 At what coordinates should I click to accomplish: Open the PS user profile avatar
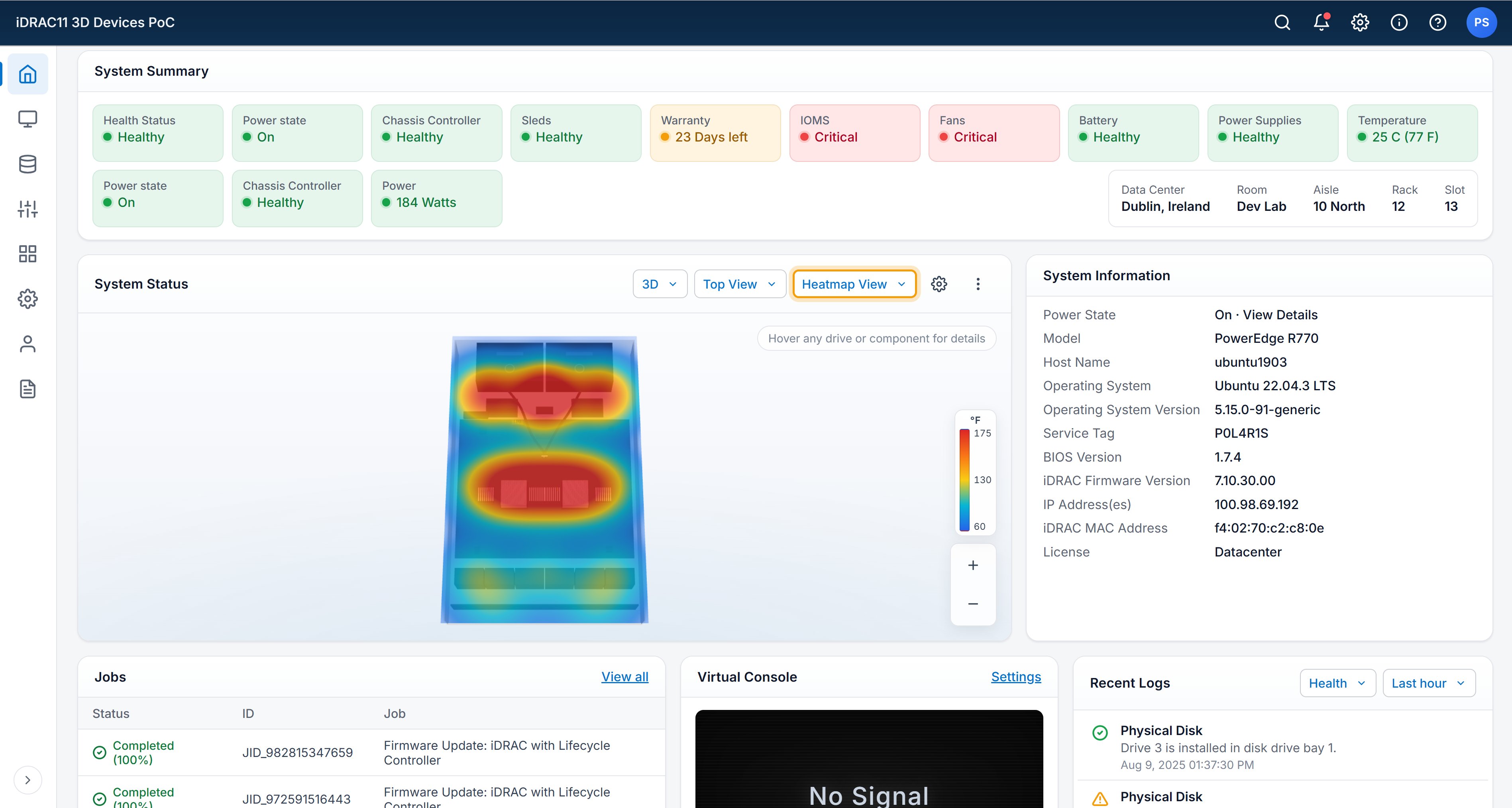click(x=1481, y=22)
